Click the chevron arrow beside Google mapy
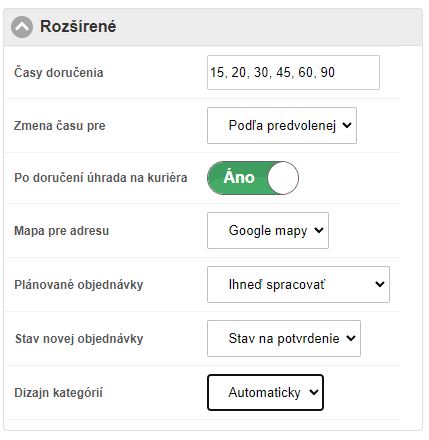429x440 pixels. click(319, 230)
